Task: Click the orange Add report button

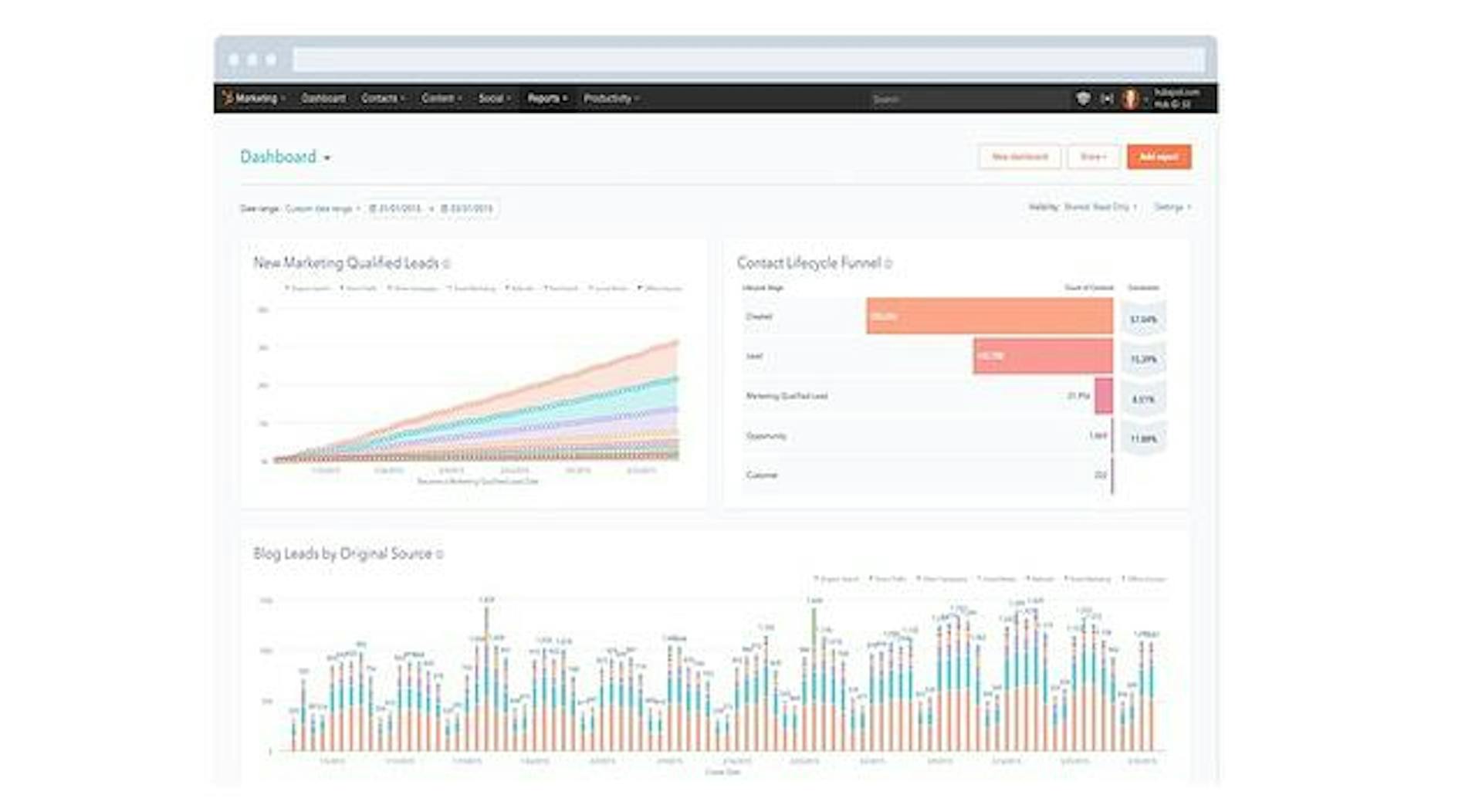Action: (x=1159, y=157)
